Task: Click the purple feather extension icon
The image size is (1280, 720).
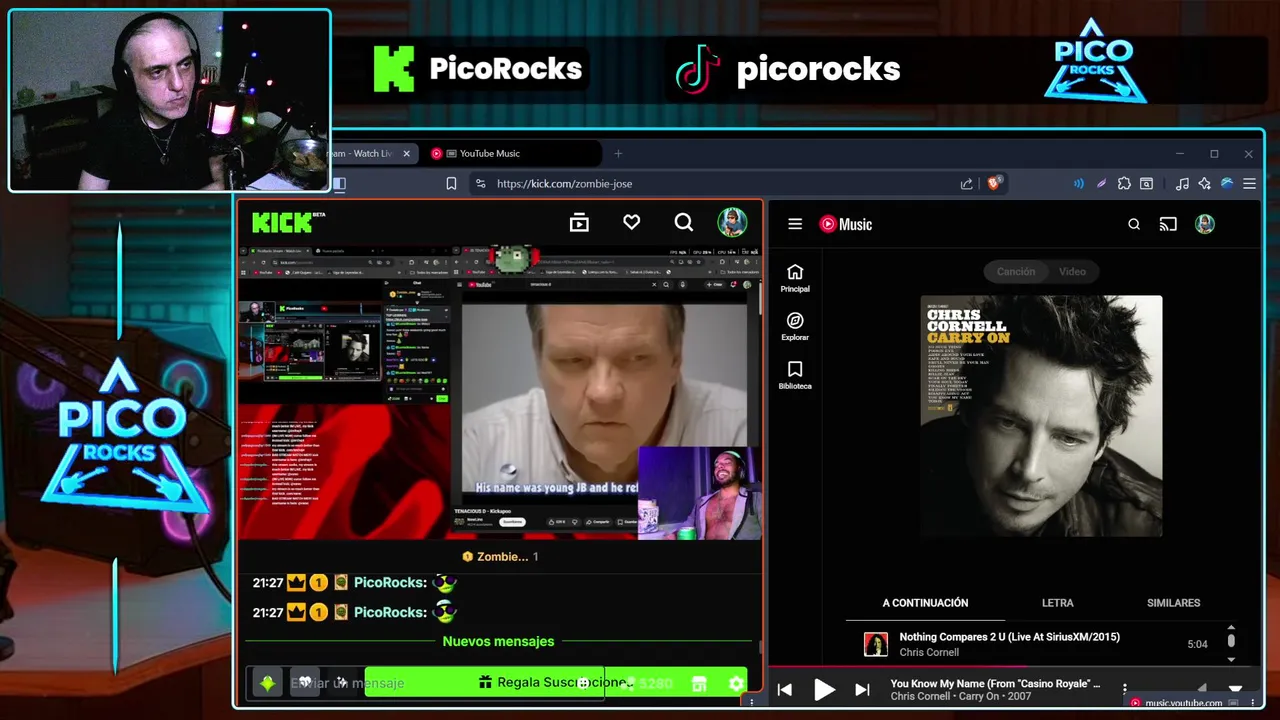Action: pos(1101,183)
